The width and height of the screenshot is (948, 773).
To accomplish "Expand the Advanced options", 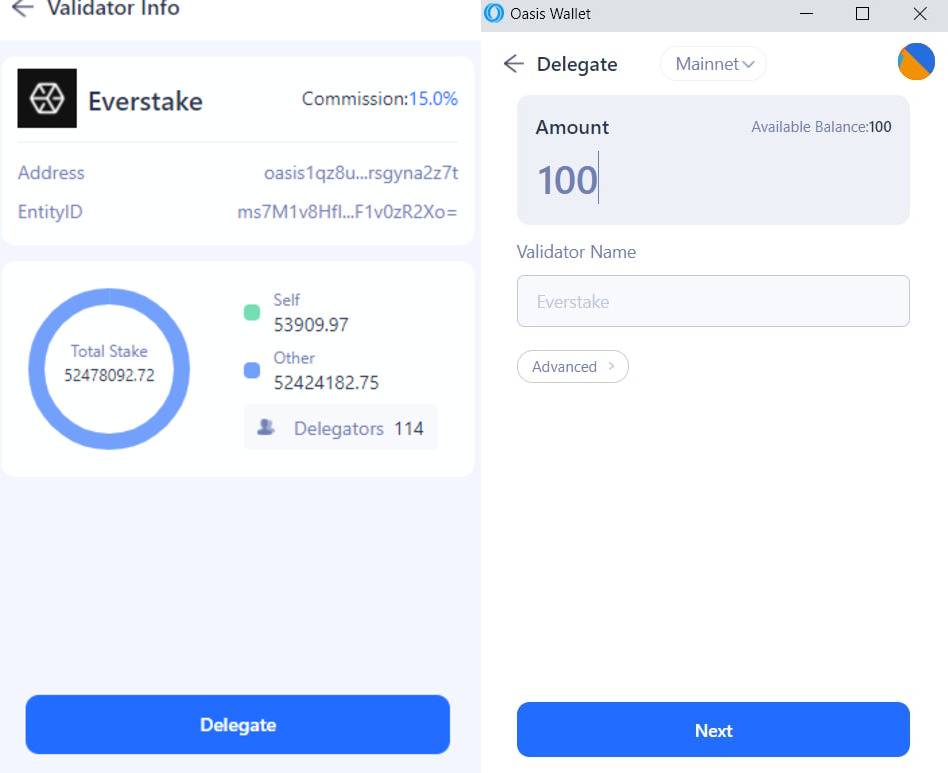I will pos(573,366).
